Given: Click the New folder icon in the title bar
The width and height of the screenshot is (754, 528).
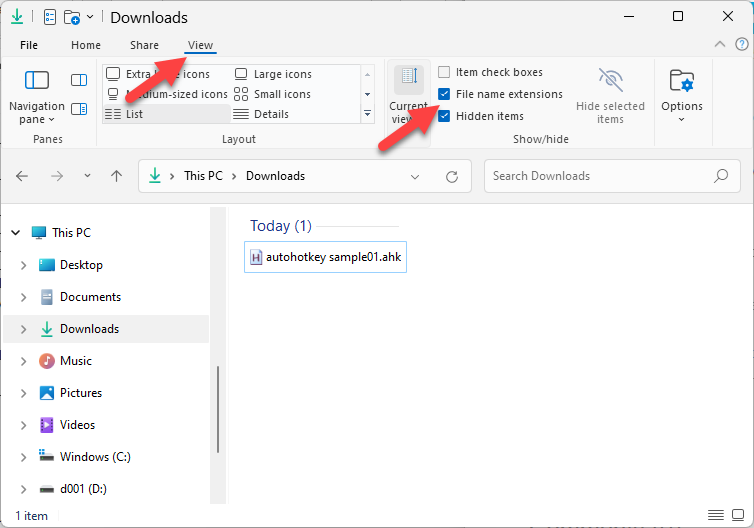Looking at the screenshot, I should [72, 17].
